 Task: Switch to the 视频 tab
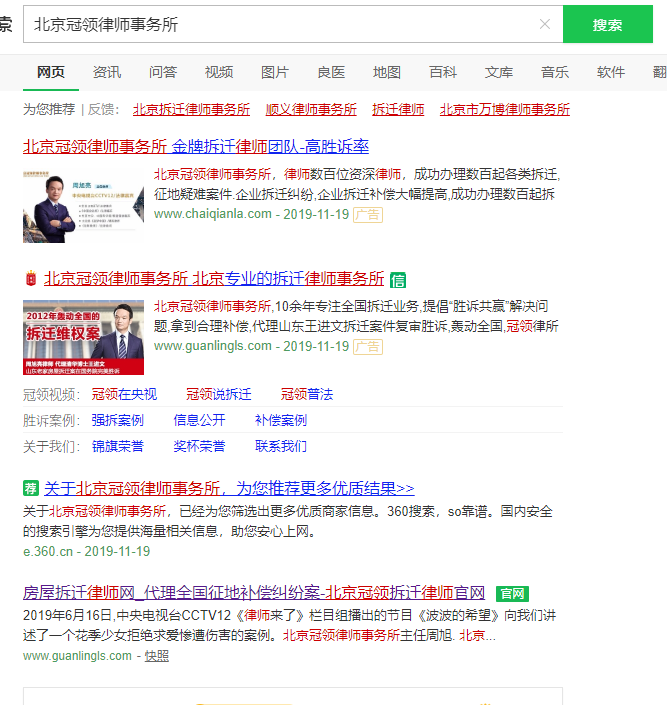click(219, 72)
